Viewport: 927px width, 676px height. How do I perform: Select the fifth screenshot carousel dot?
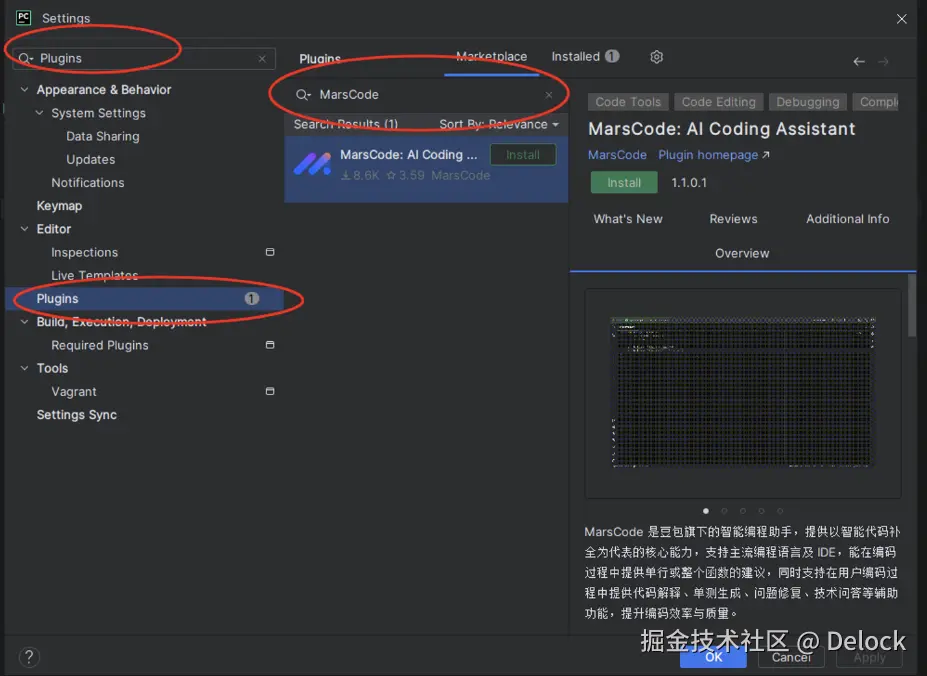[x=780, y=510]
